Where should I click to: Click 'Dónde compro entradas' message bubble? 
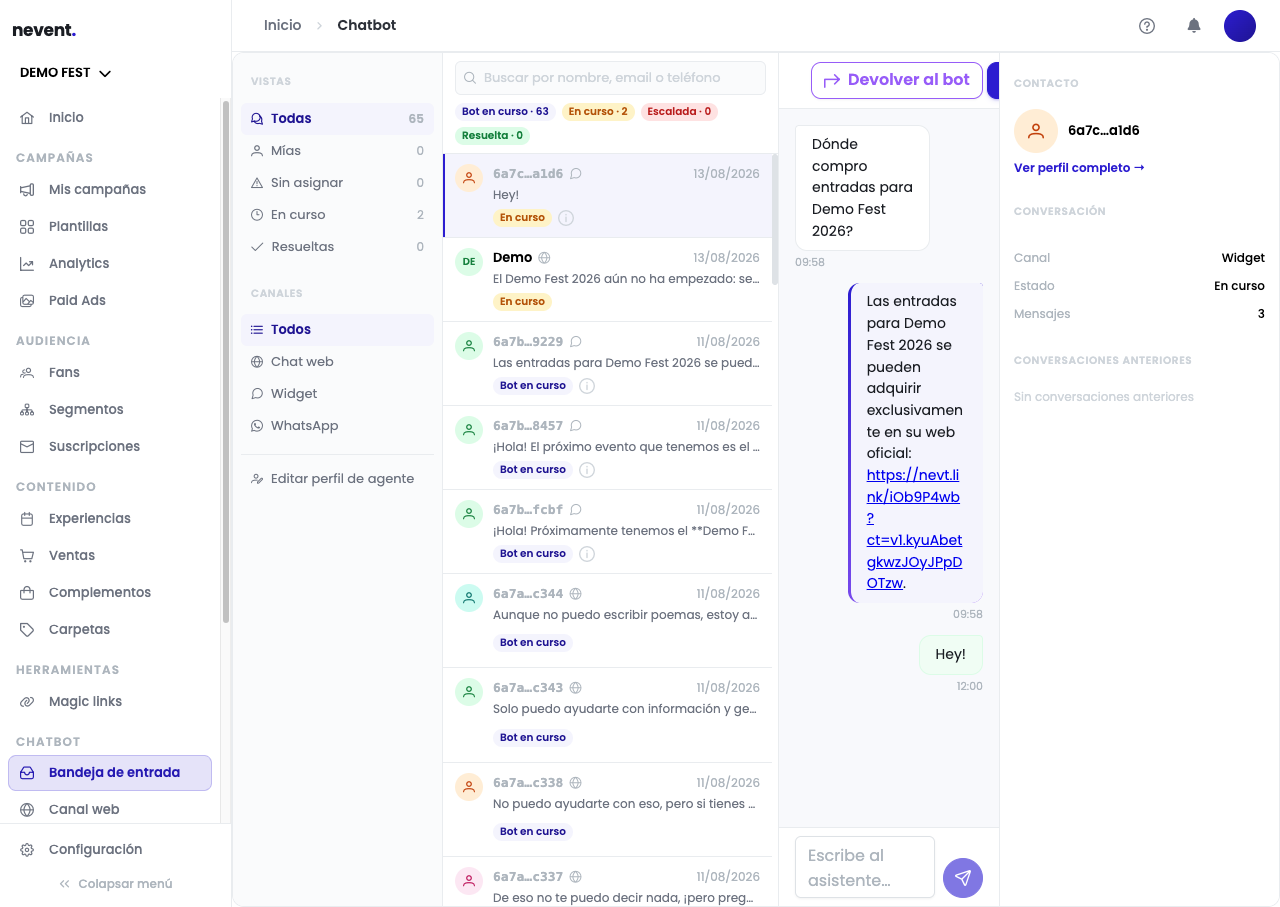click(862, 188)
